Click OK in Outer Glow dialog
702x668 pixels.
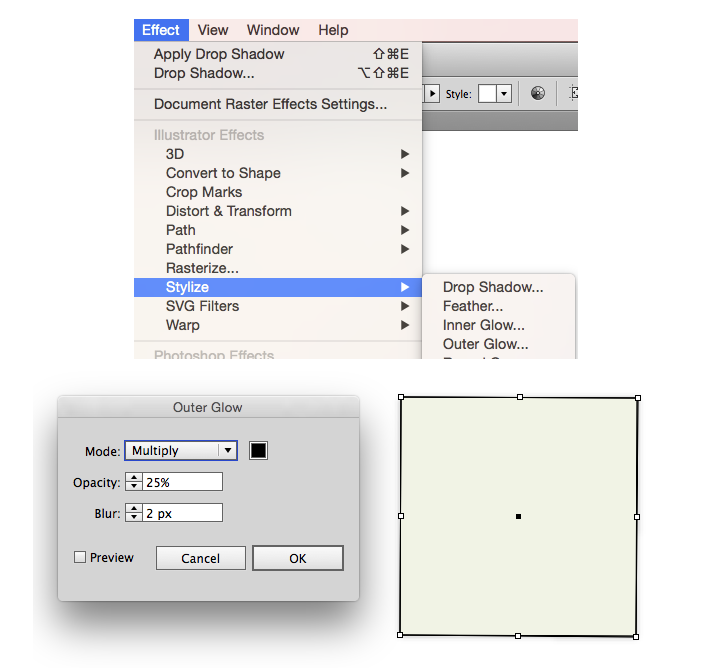tap(298, 558)
